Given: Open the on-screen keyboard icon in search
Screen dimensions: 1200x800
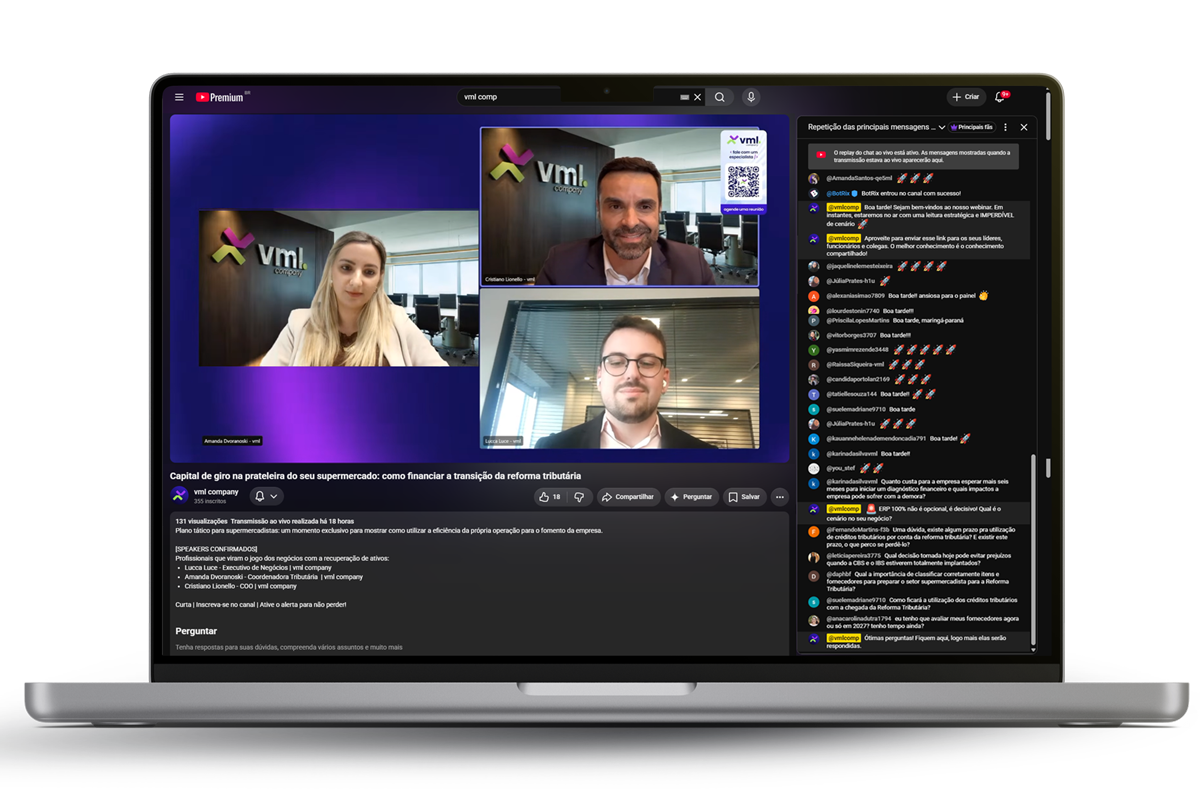Looking at the screenshot, I should 685,97.
